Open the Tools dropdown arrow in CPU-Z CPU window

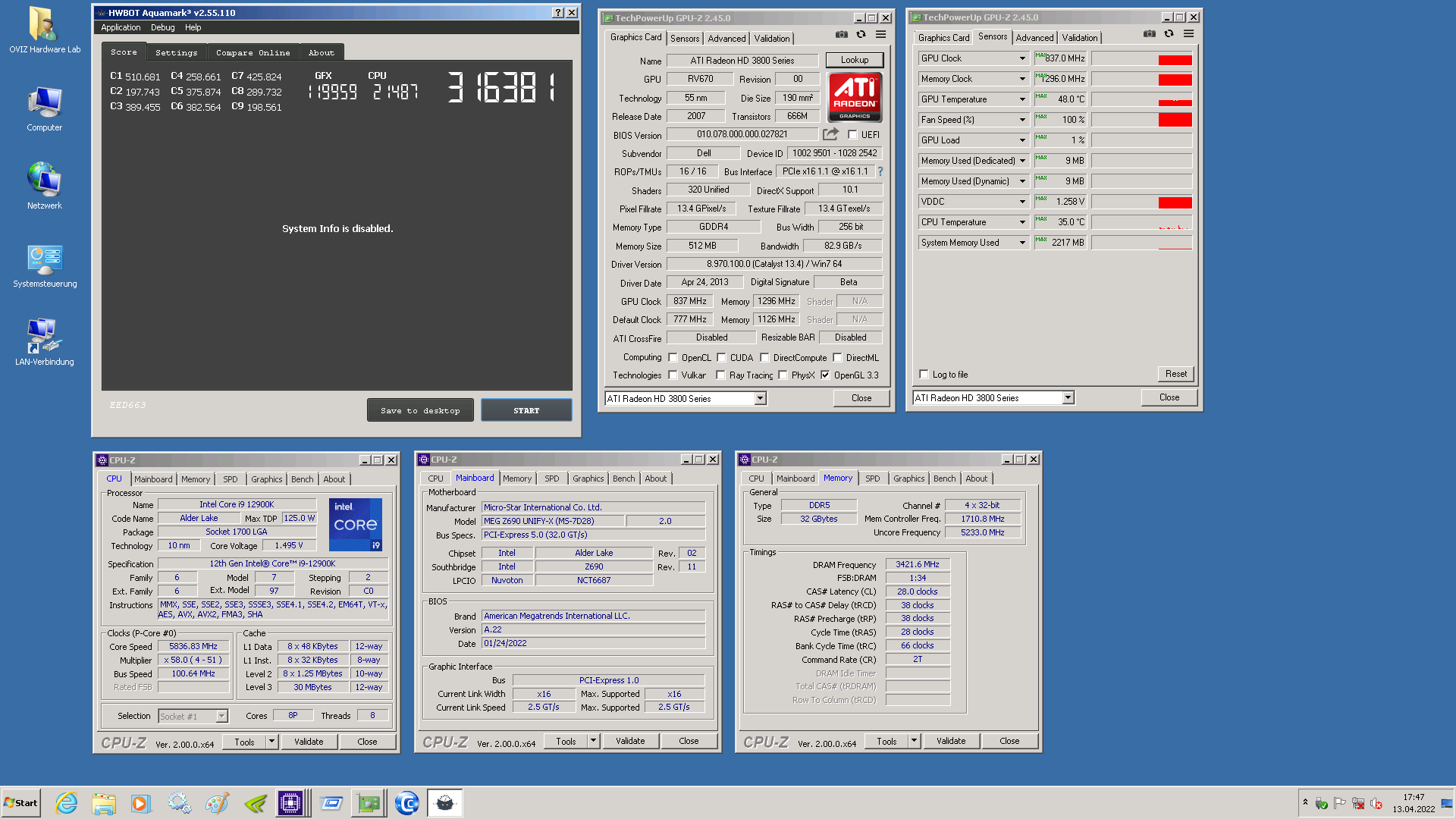(x=271, y=742)
